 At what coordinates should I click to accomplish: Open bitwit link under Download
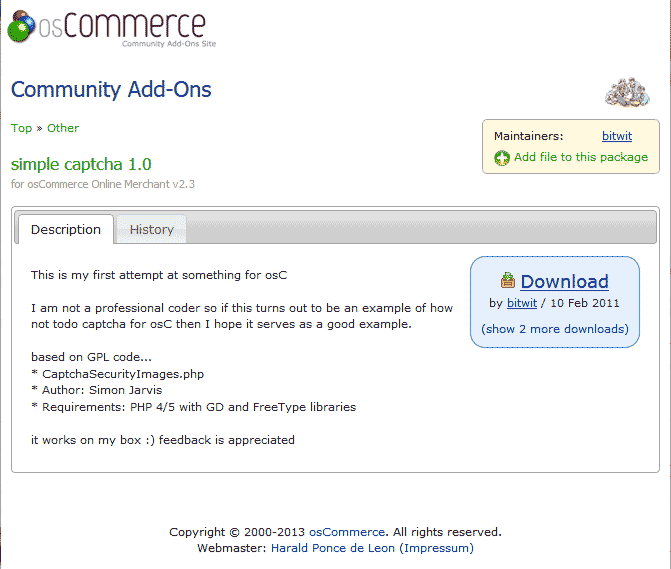point(522,303)
